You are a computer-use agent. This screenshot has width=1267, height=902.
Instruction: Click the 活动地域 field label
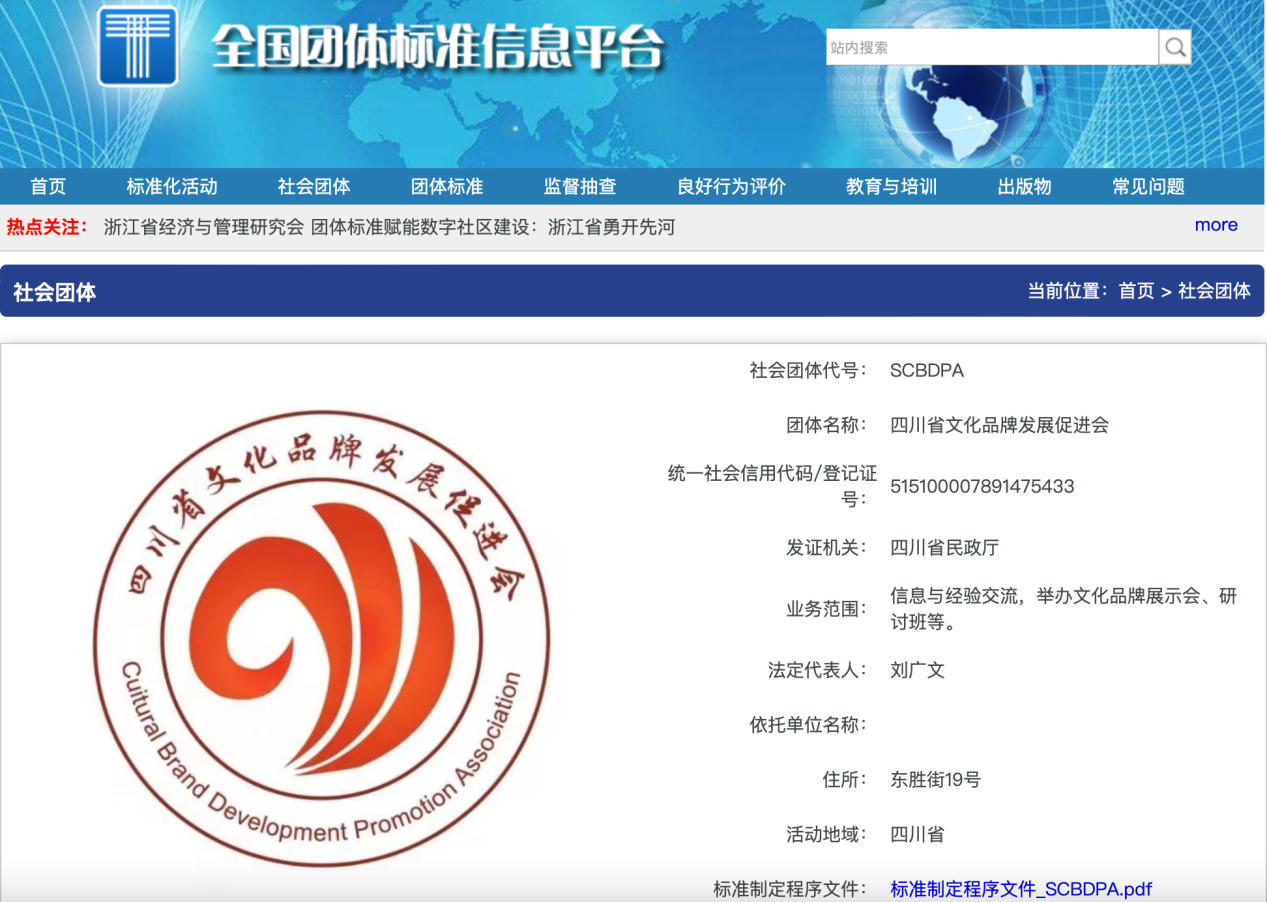pos(826,834)
